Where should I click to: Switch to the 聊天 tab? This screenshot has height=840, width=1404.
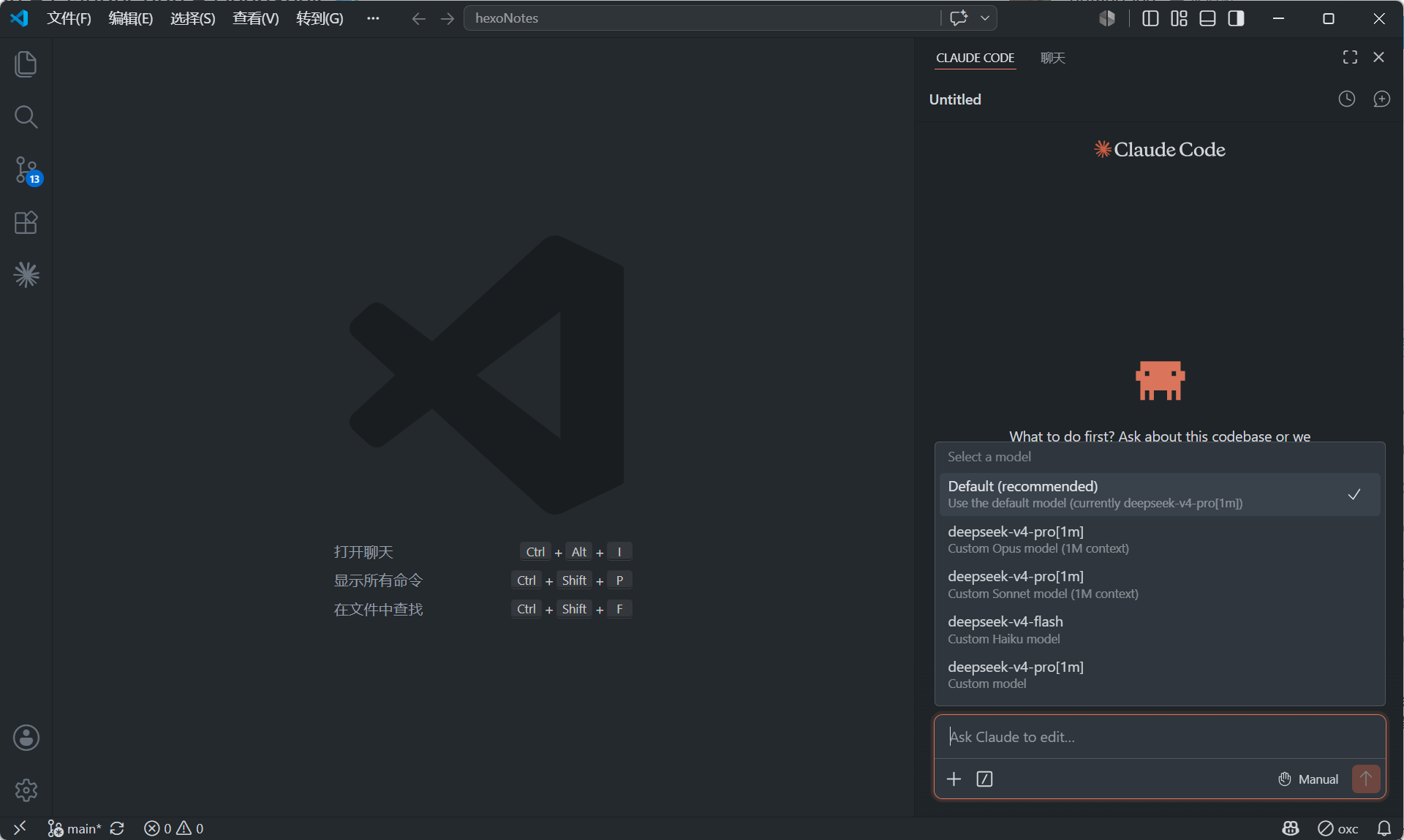click(1052, 58)
